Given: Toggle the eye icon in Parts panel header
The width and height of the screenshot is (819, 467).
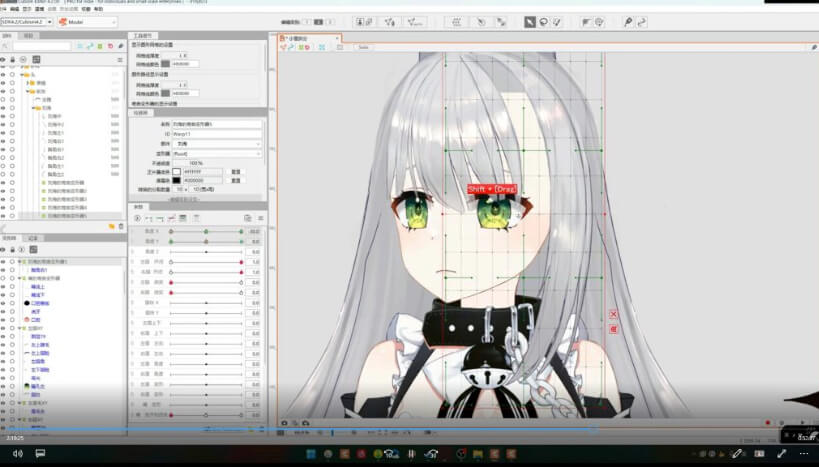Looking at the screenshot, I should coord(3,60).
